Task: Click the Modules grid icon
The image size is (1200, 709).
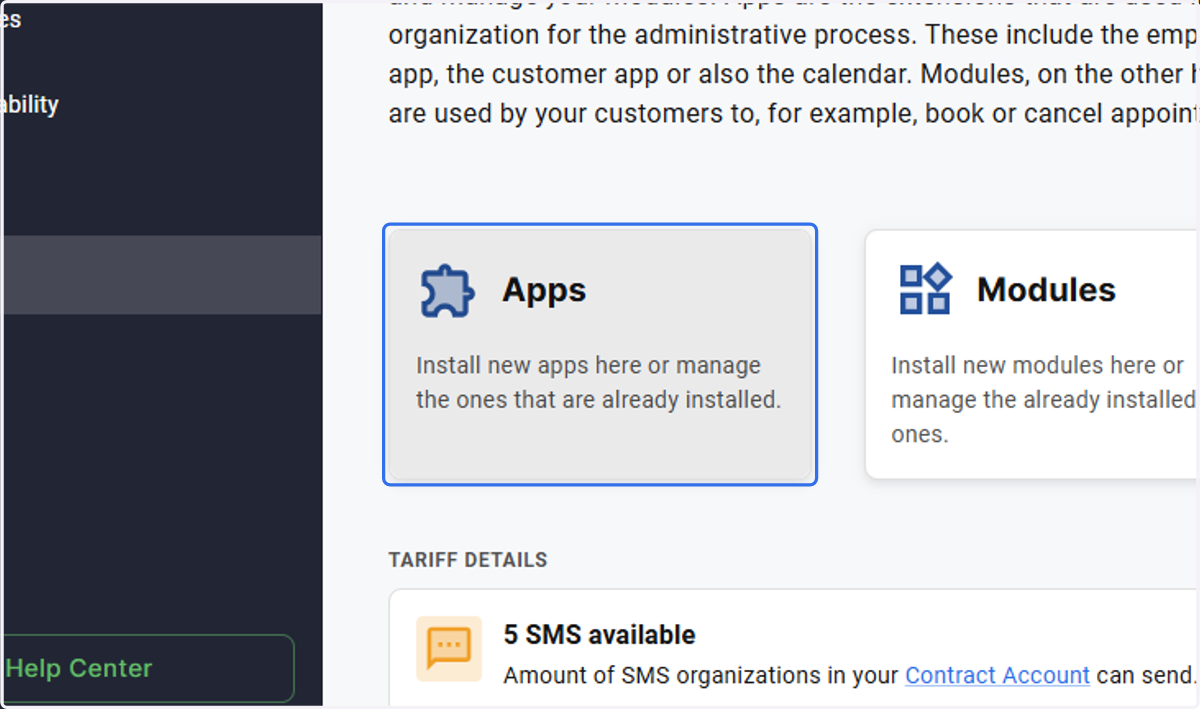Action: (925, 289)
